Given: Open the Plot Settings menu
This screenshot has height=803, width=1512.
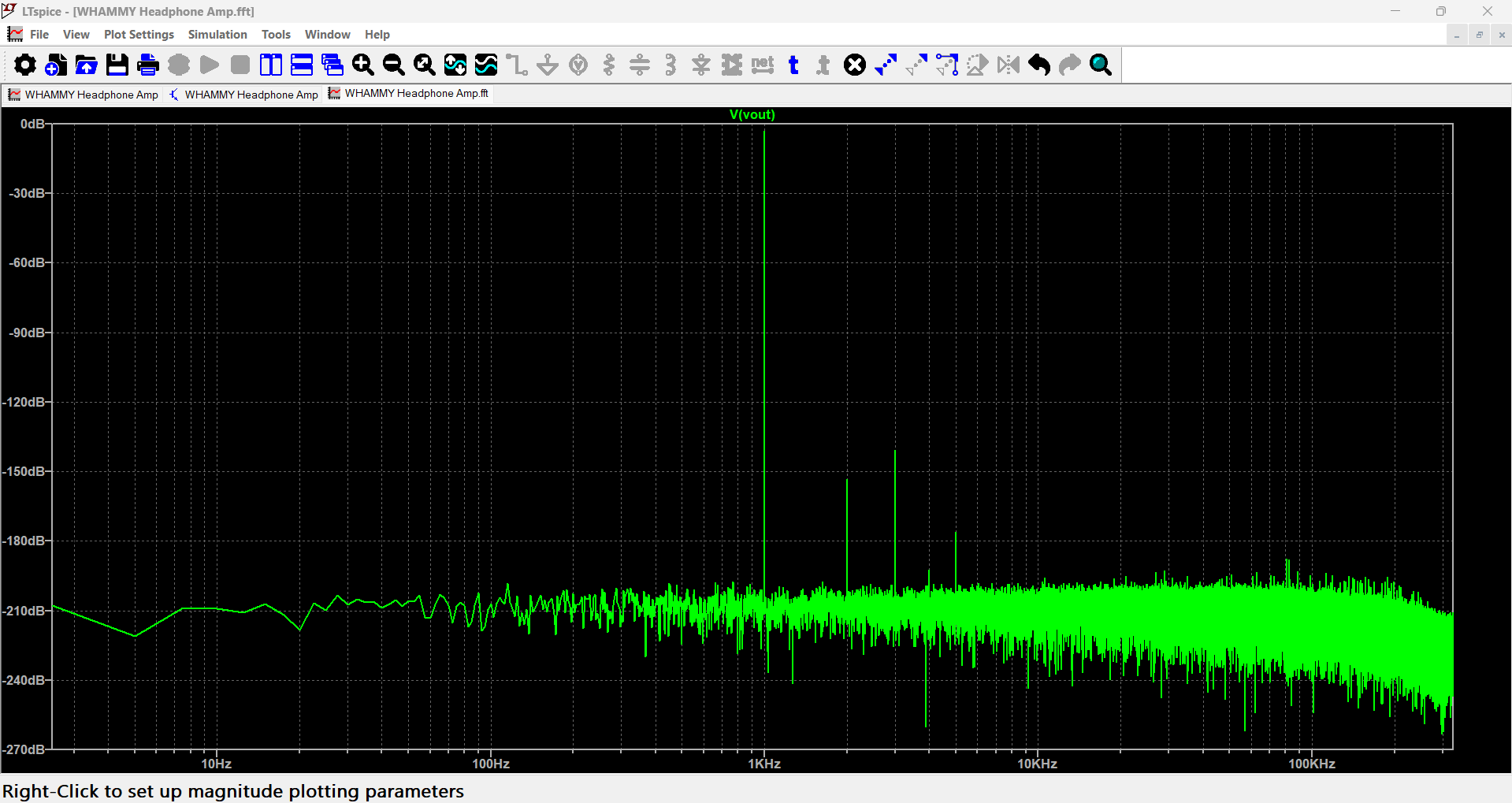Looking at the screenshot, I should click(139, 35).
